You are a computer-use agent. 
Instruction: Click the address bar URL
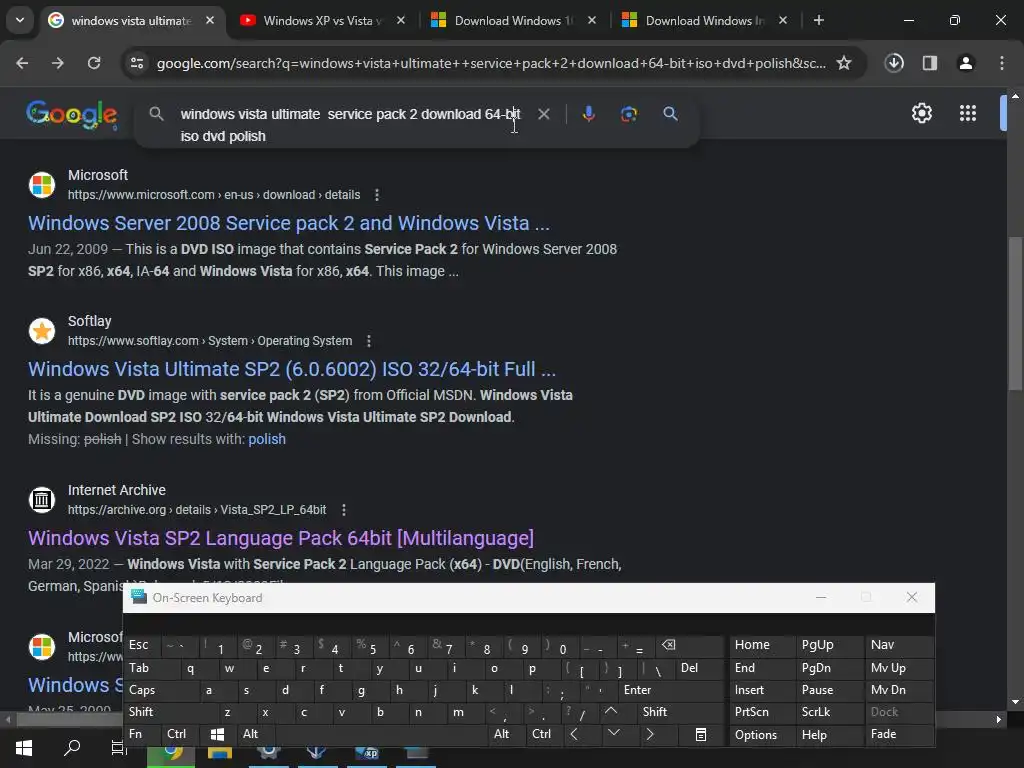(491, 63)
